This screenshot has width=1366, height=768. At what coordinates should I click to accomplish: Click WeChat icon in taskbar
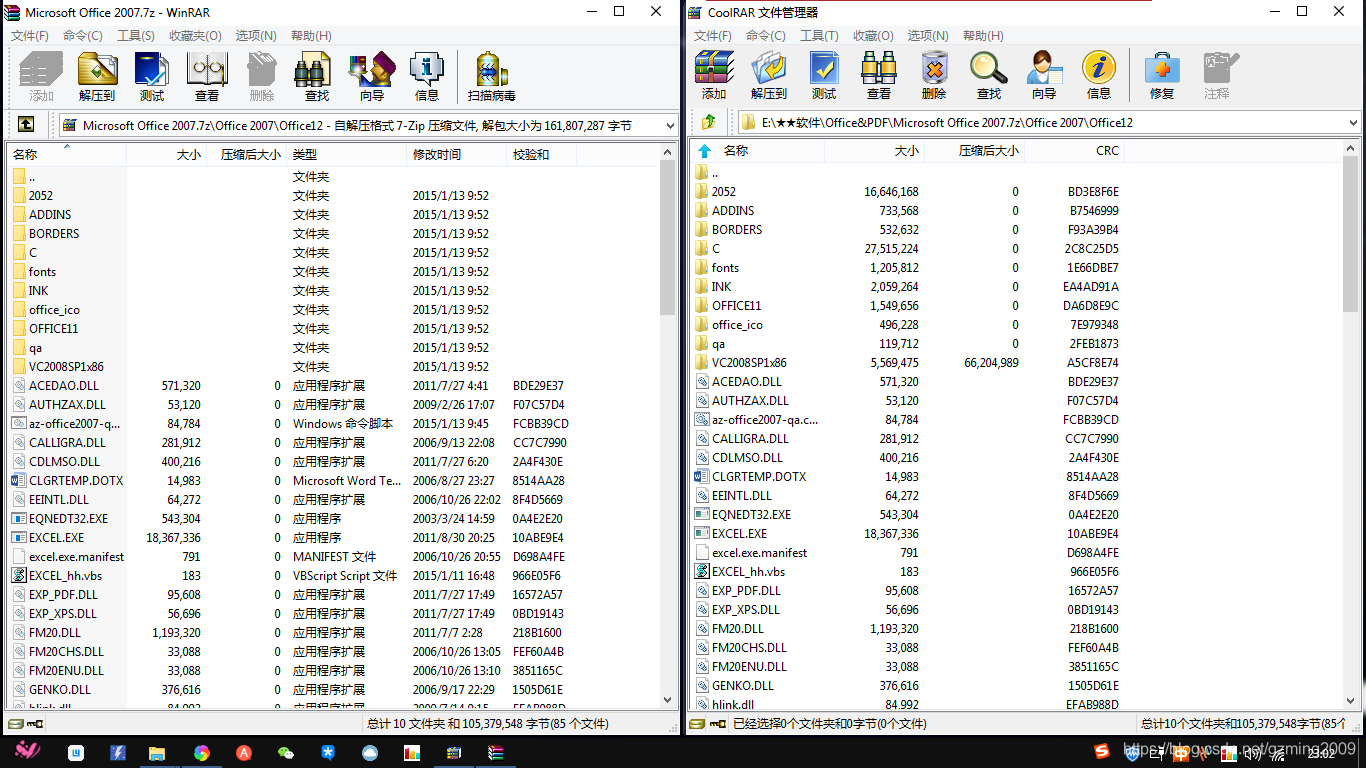[x=285, y=753]
